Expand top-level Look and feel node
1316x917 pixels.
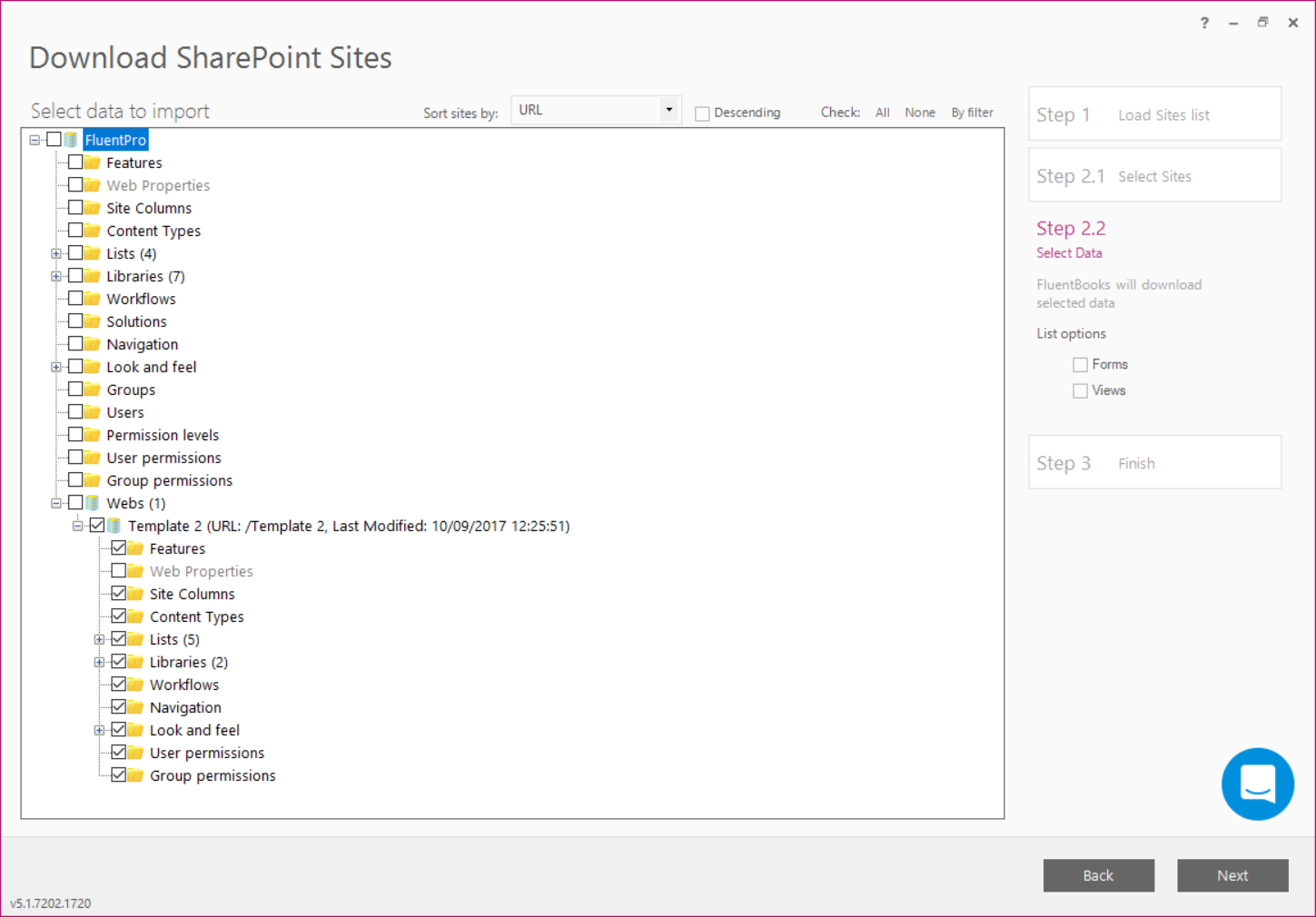56,367
